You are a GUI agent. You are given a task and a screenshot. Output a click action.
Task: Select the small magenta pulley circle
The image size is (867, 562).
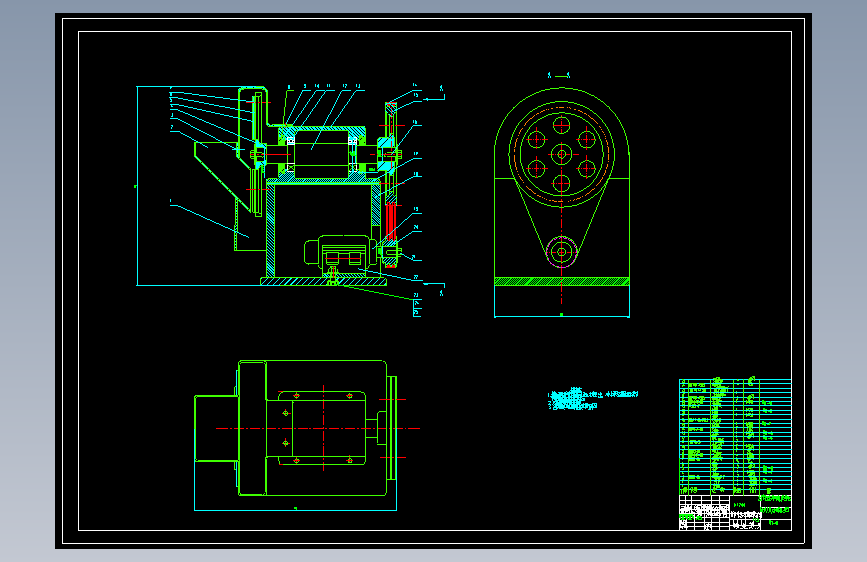tap(562, 252)
